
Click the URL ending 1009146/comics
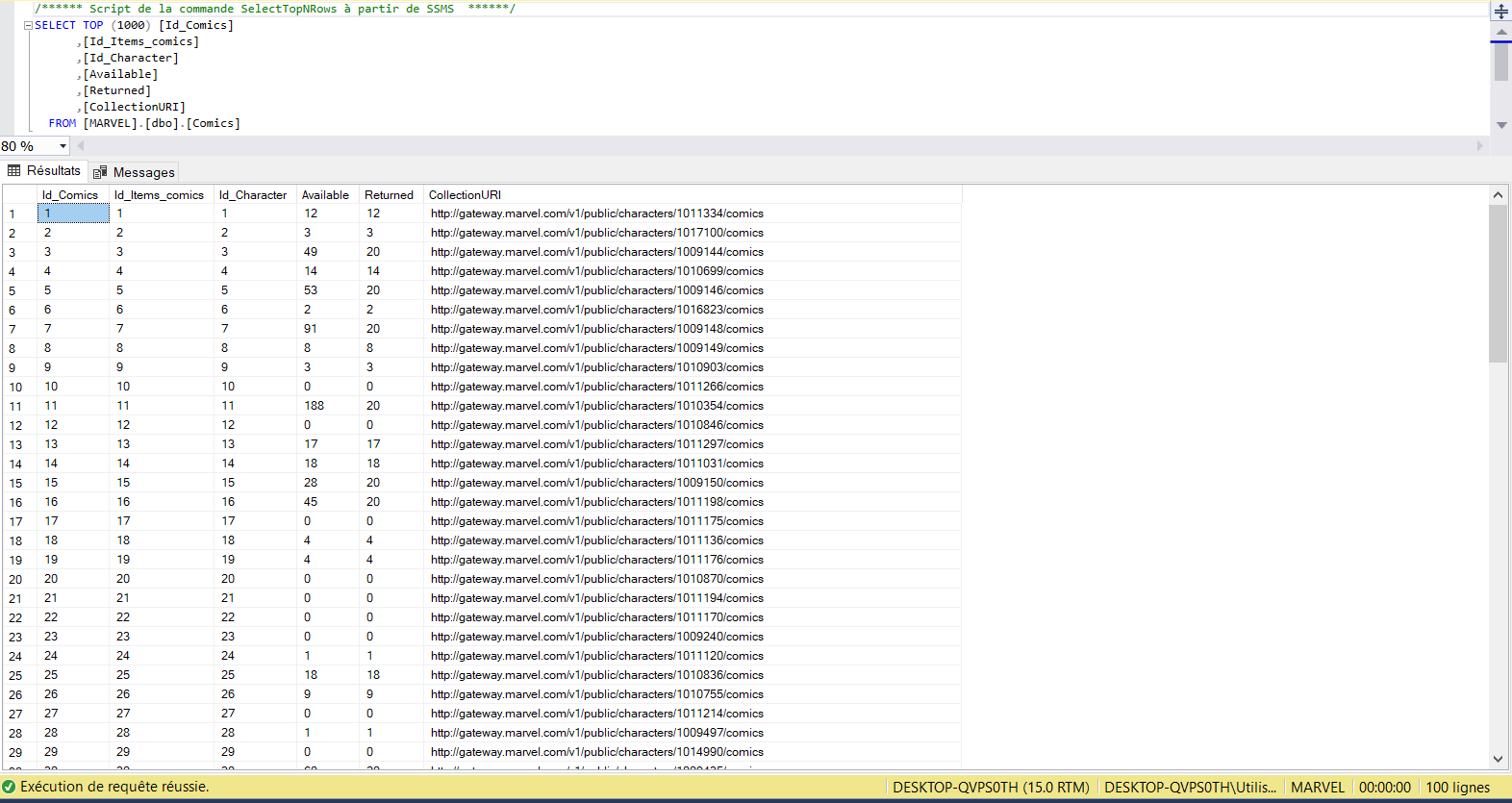[x=597, y=290]
